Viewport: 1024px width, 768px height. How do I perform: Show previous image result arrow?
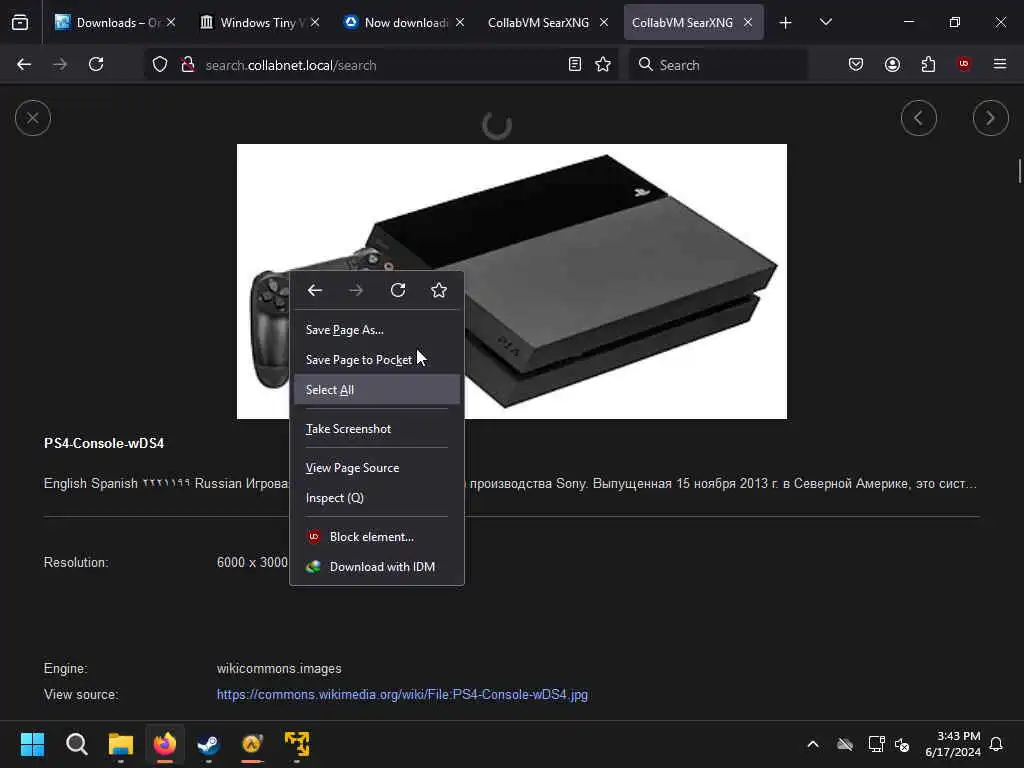[x=919, y=118]
